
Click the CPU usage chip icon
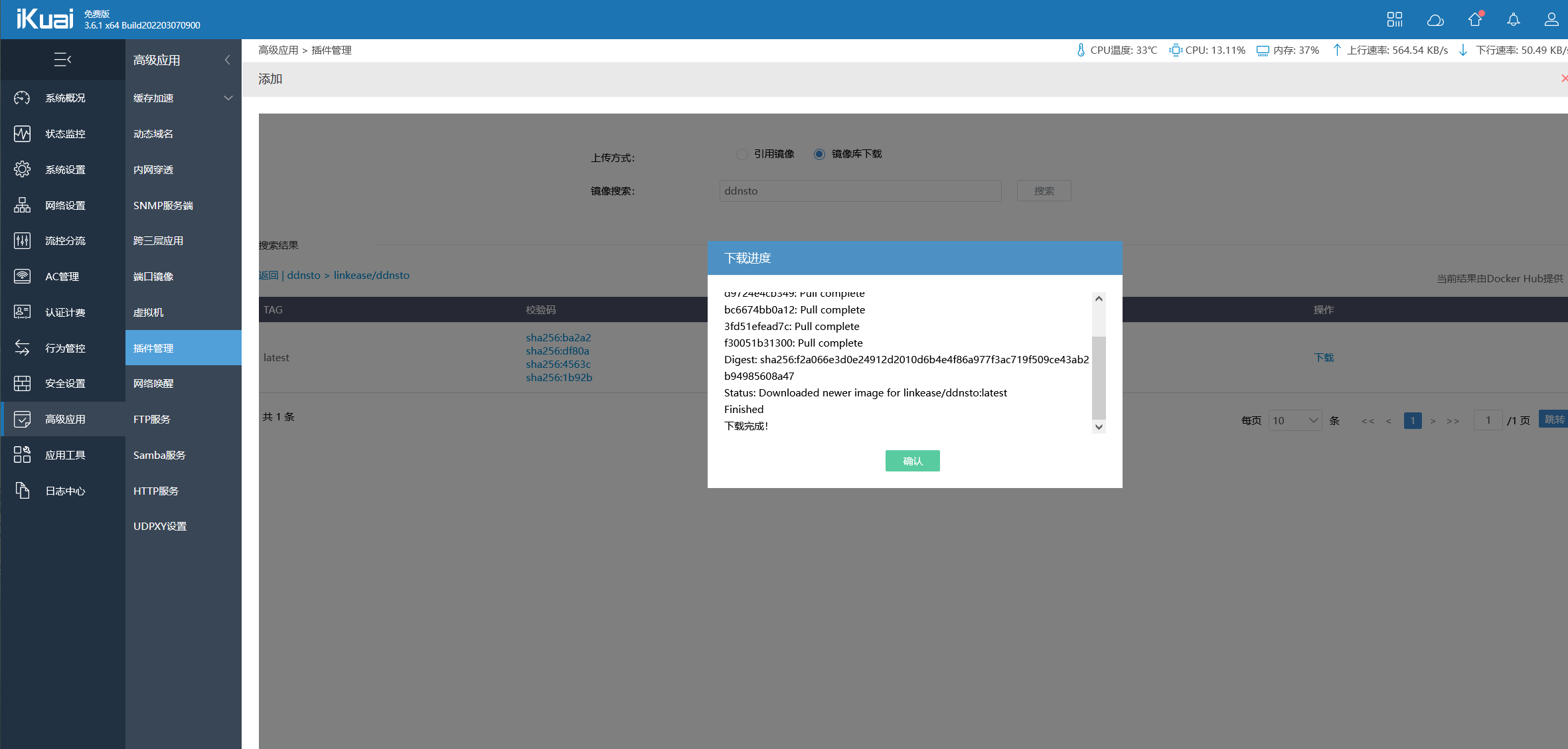pos(1175,50)
